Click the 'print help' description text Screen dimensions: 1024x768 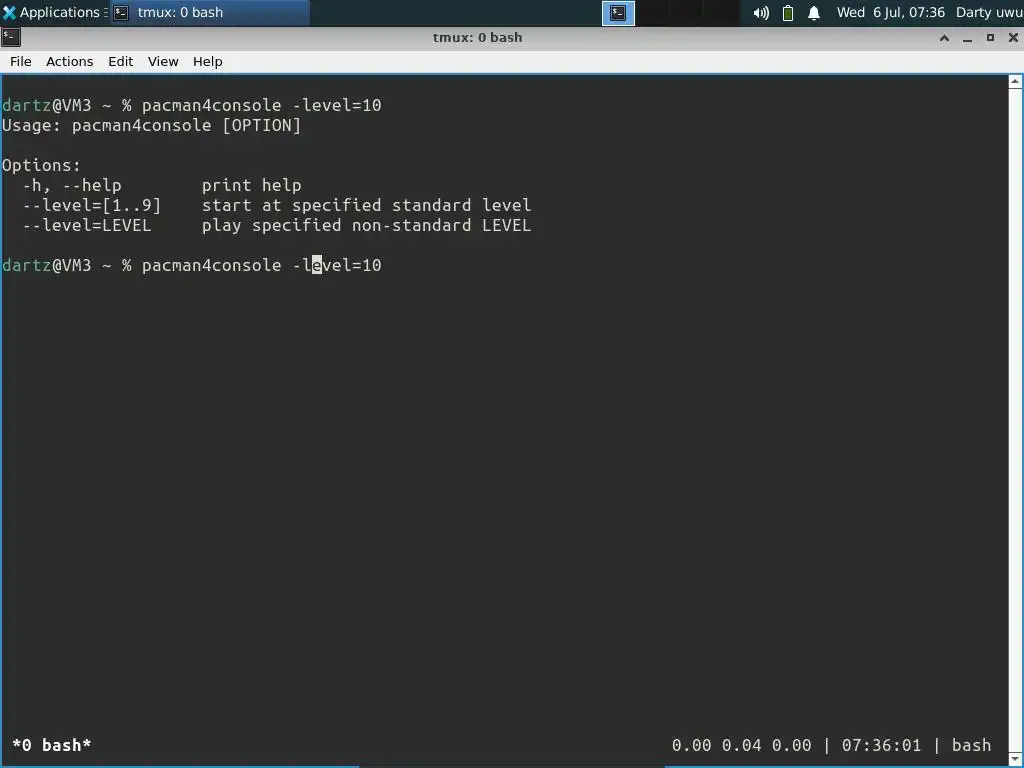point(251,185)
